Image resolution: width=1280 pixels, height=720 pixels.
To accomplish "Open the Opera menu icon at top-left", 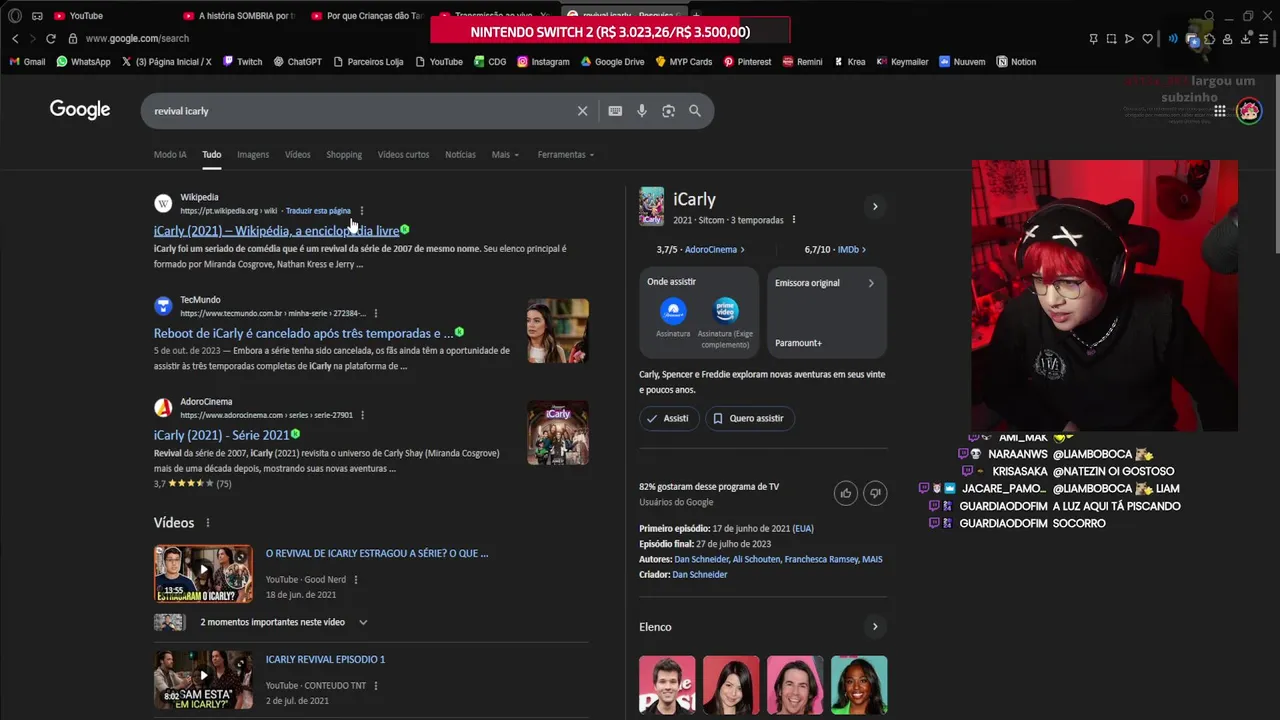I will pyautogui.click(x=15, y=16).
